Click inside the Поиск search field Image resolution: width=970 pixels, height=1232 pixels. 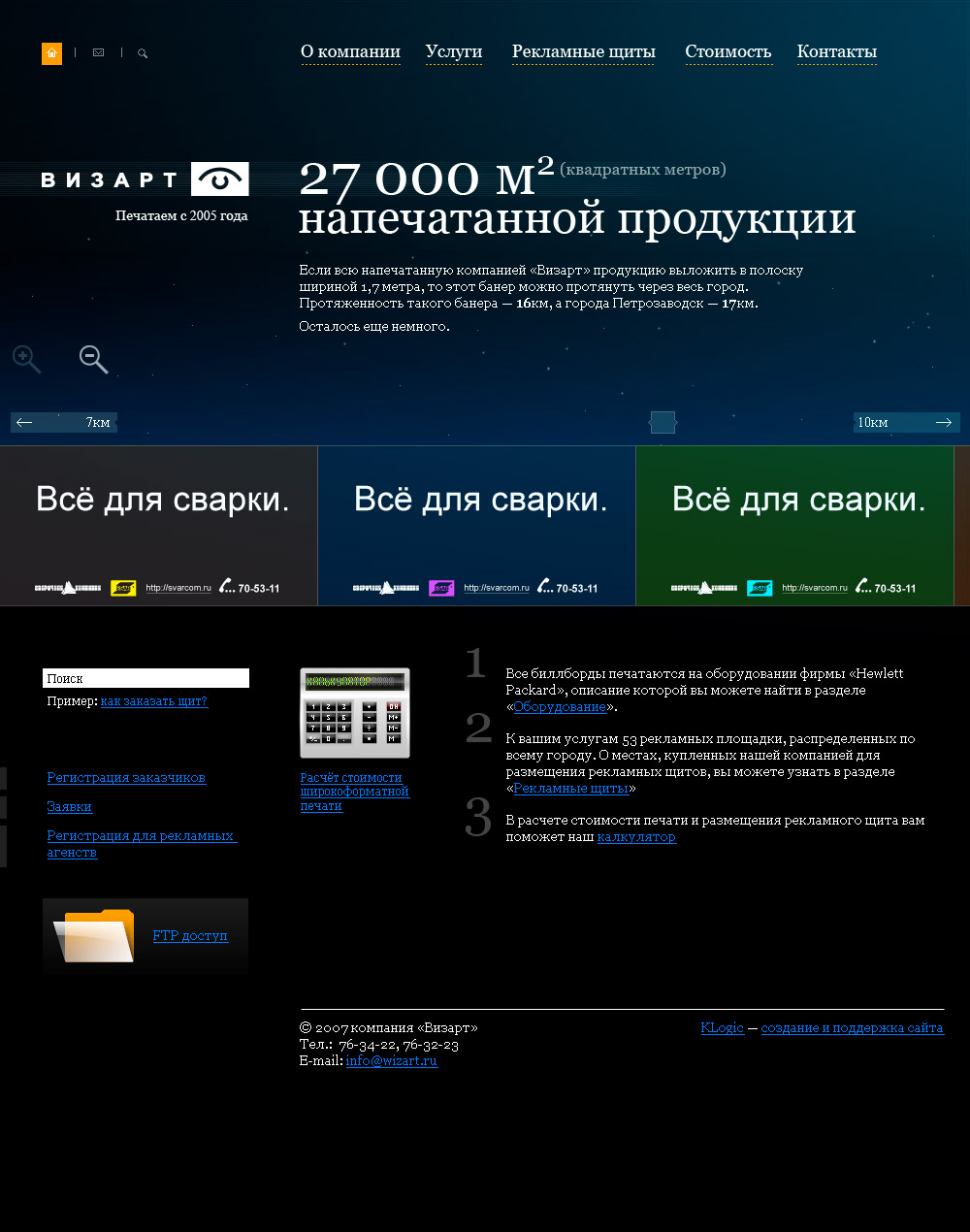coord(145,678)
